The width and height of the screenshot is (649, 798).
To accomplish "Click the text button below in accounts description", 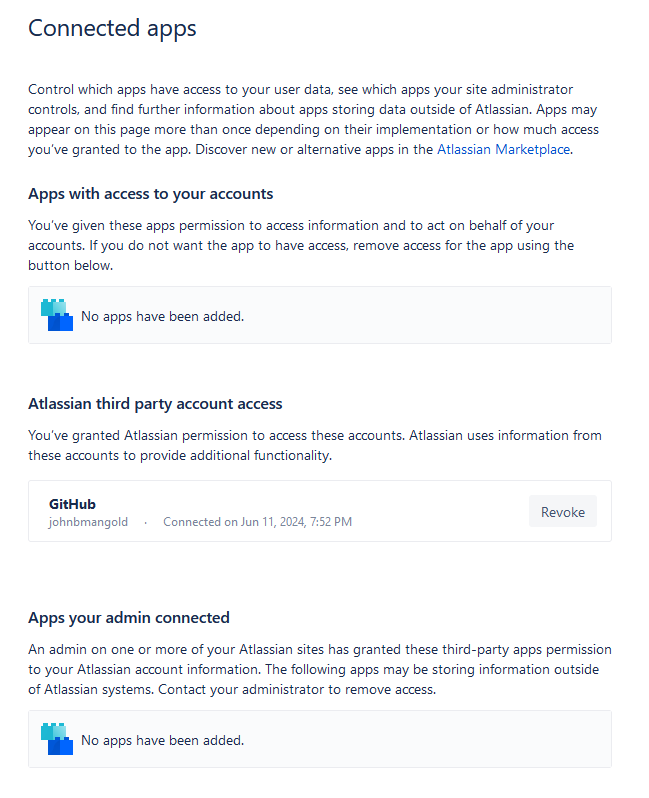I will 70,266.
